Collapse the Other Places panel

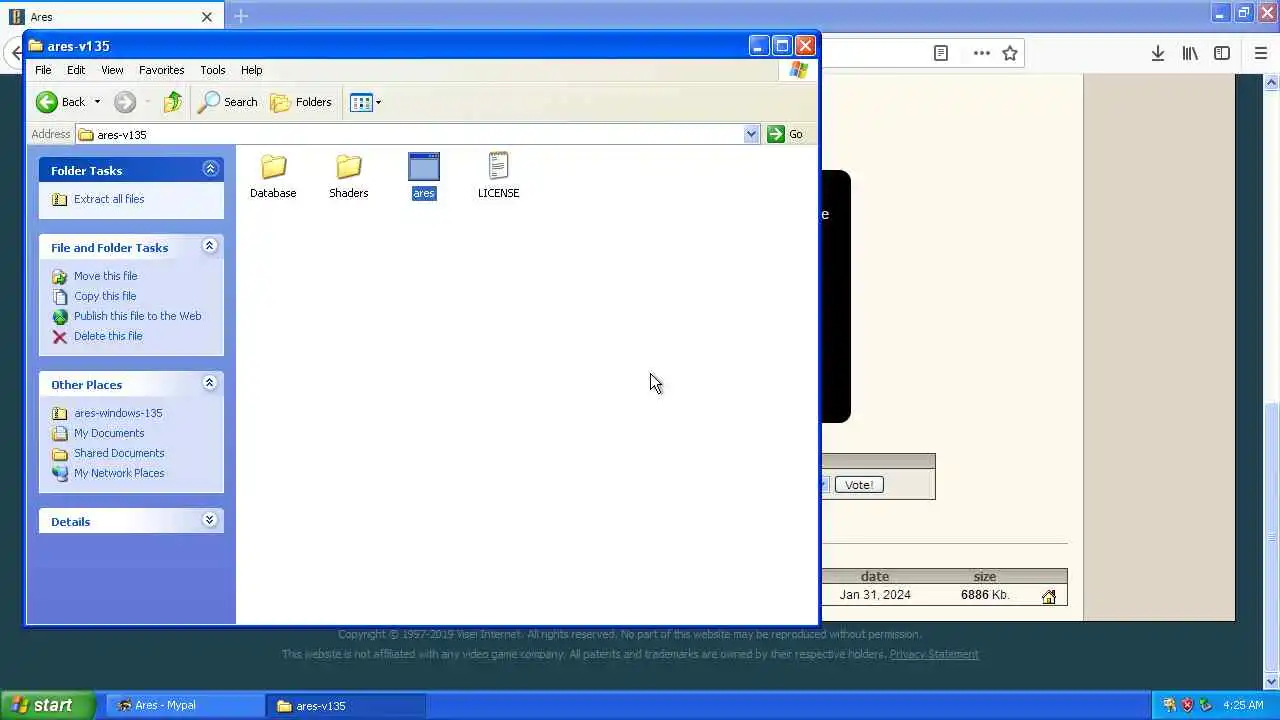(x=210, y=383)
